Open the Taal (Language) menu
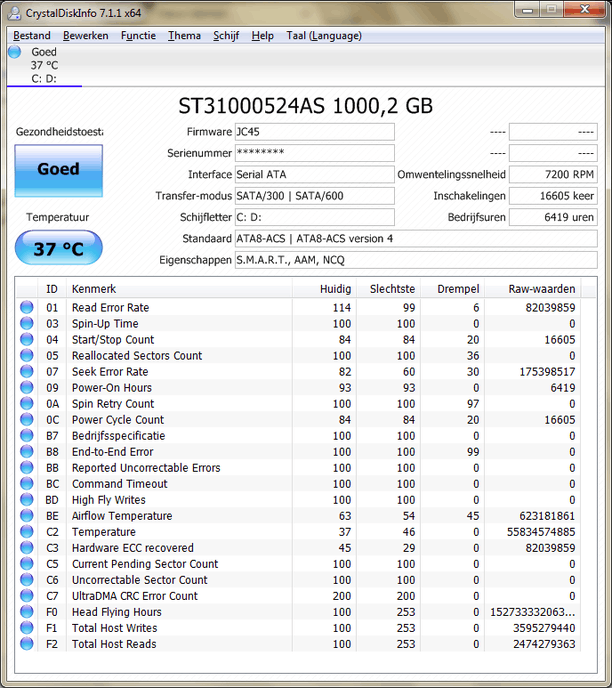The image size is (612, 688). click(x=324, y=36)
